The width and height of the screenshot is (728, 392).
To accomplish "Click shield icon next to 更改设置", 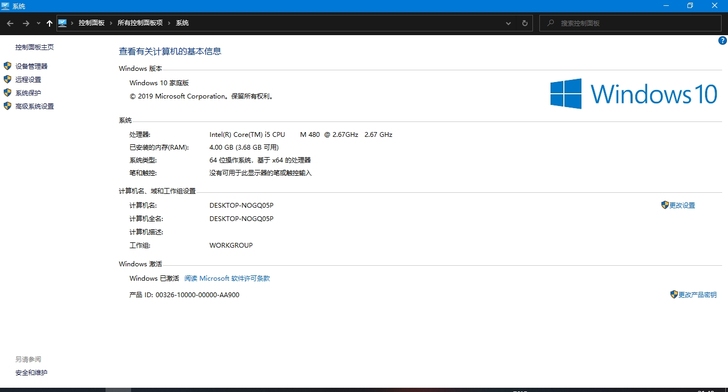I will (665, 205).
